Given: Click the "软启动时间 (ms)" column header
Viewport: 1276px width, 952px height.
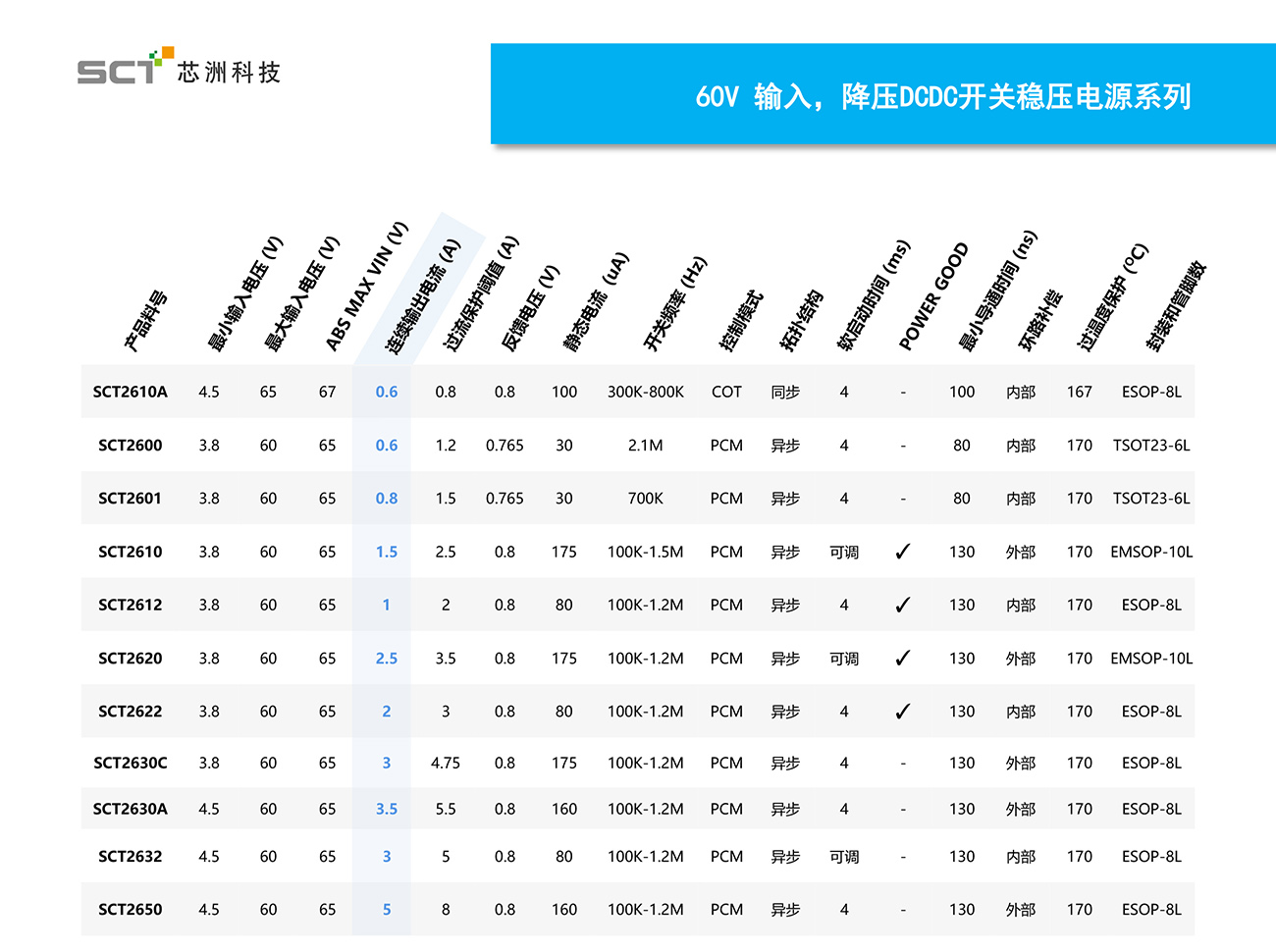Looking at the screenshot, I should (x=874, y=294).
